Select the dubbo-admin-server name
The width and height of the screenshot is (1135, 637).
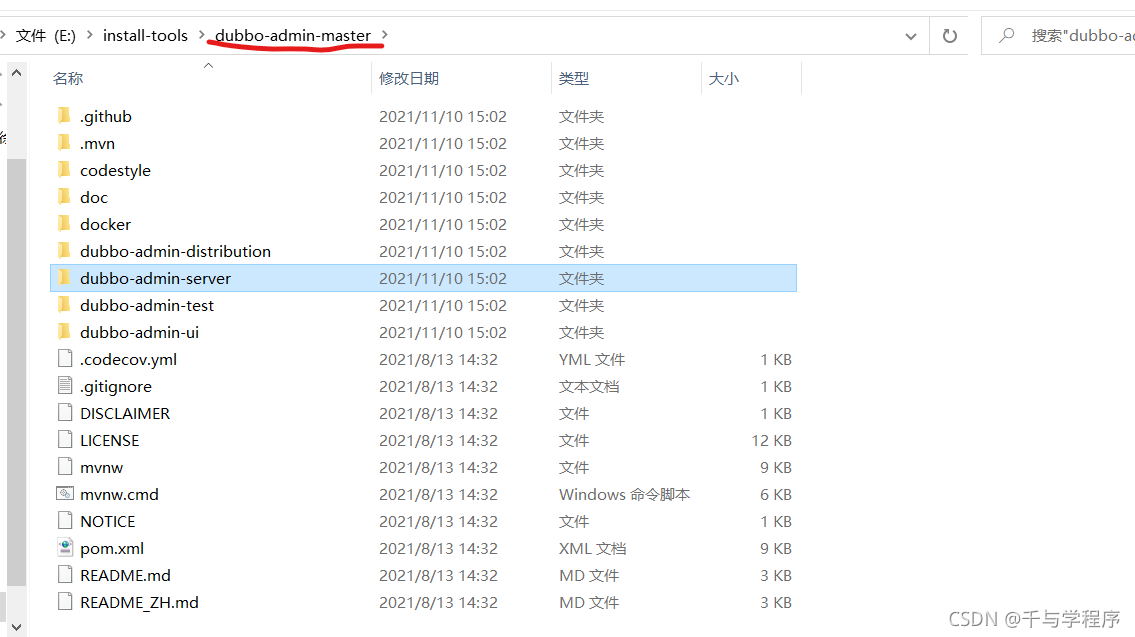[x=155, y=278]
